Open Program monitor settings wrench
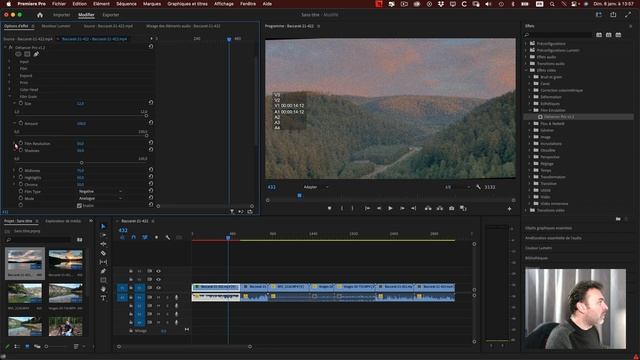 [x=478, y=187]
